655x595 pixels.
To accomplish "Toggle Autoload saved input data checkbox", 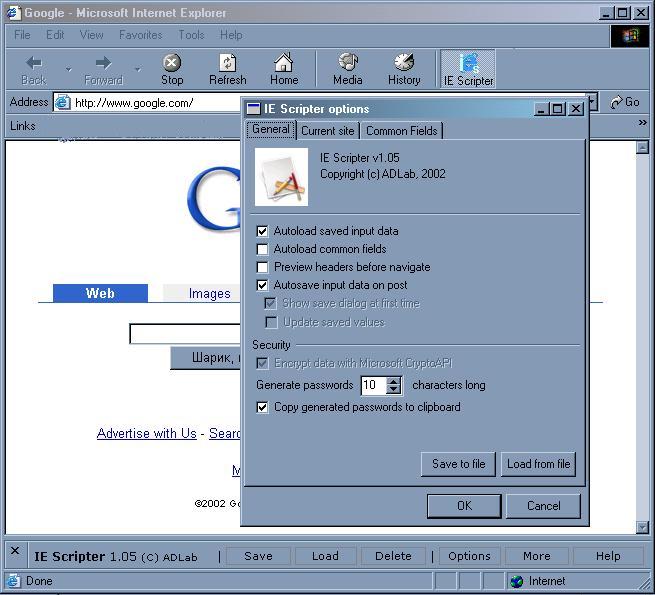I will [262, 231].
